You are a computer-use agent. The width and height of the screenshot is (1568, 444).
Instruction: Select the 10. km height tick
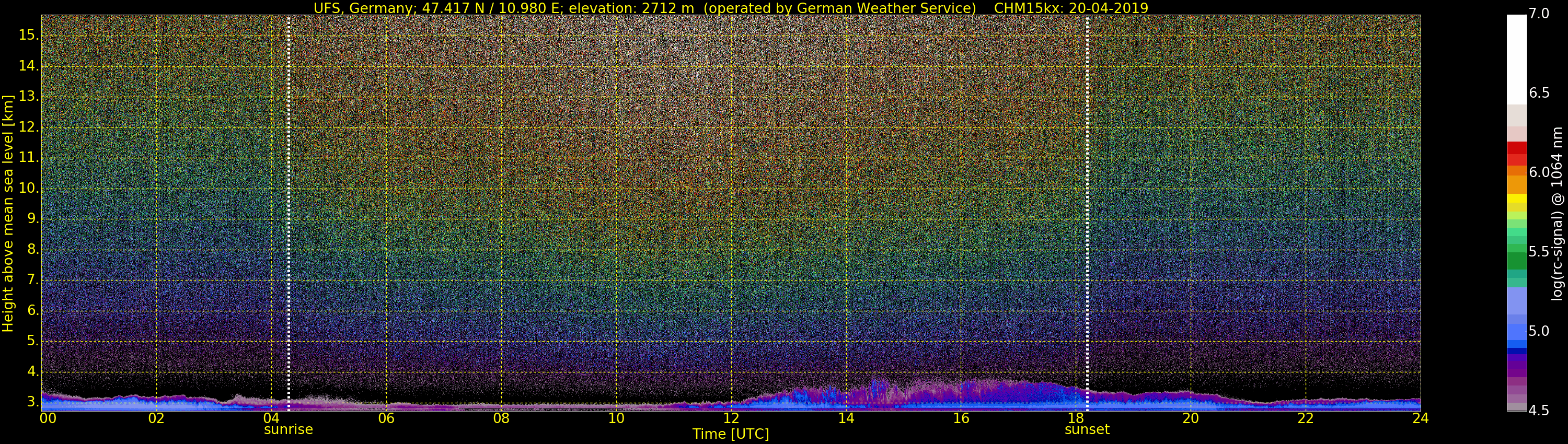pos(29,189)
